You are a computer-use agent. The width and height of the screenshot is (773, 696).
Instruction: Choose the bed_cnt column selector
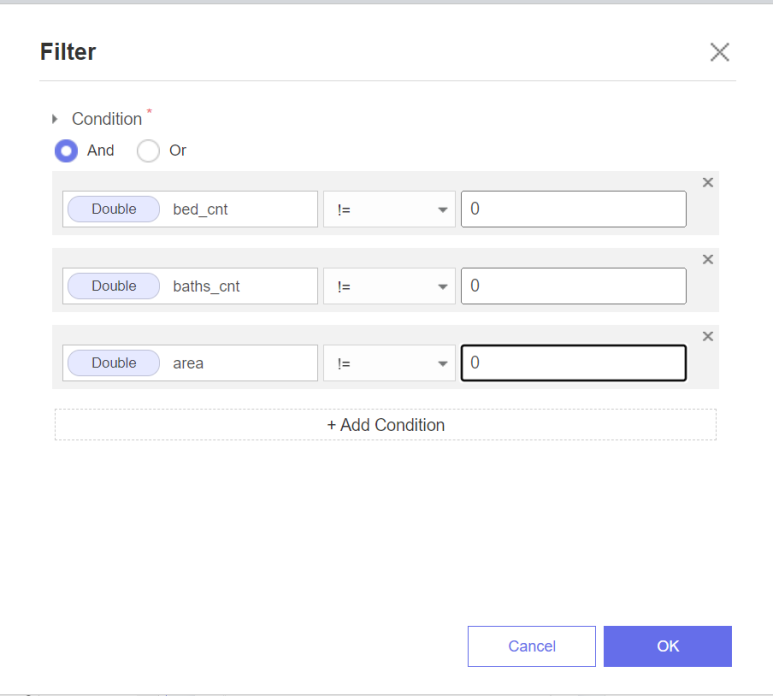(x=190, y=209)
